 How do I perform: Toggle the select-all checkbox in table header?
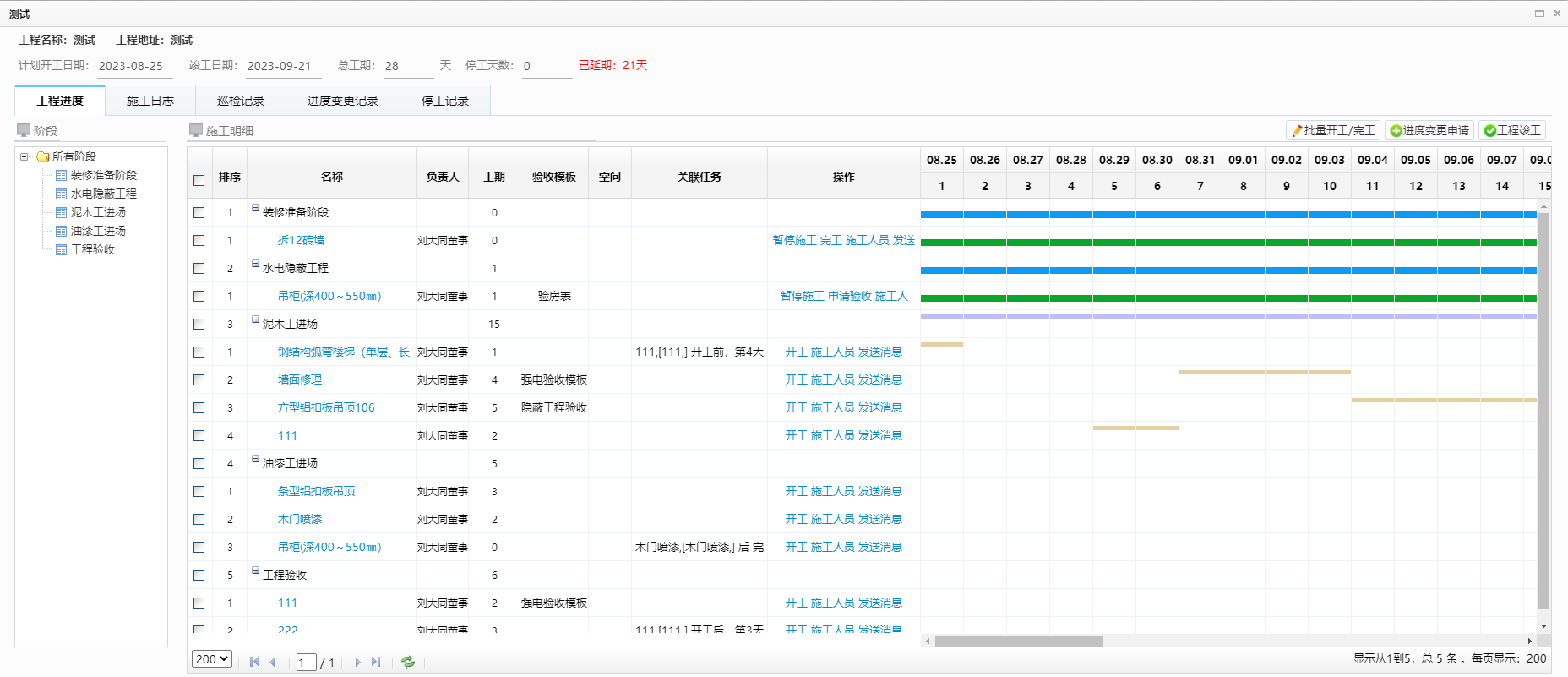click(x=199, y=179)
